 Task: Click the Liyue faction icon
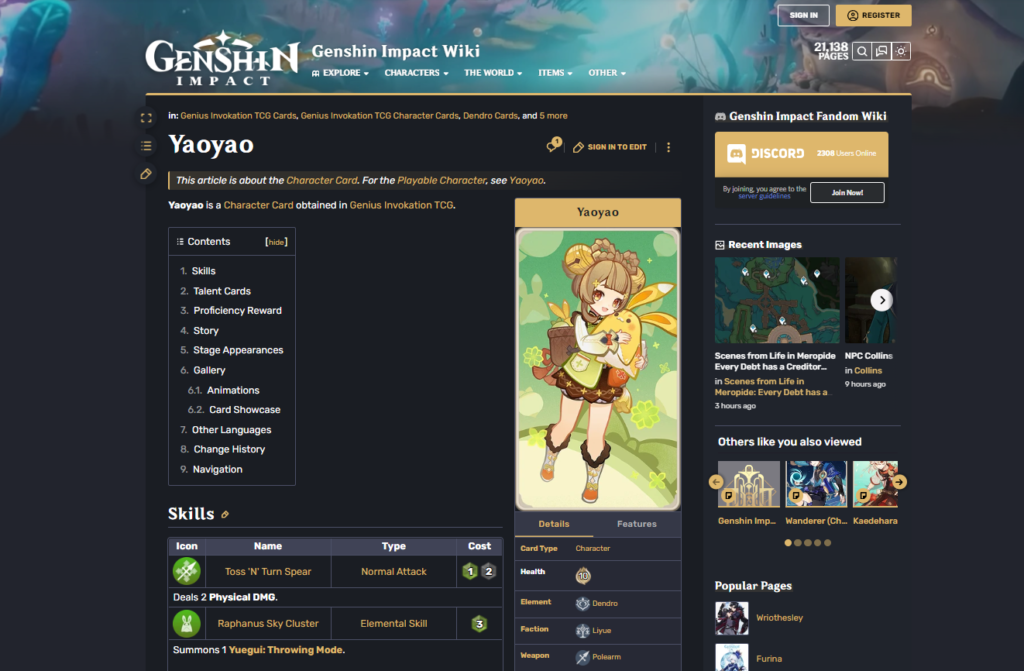tap(583, 630)
